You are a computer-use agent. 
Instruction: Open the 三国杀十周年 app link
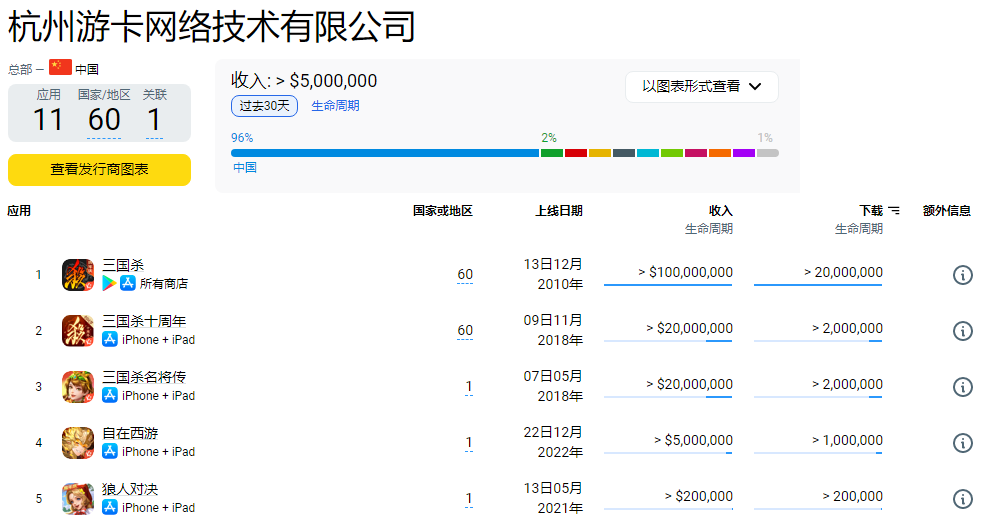tap(144, 321)
